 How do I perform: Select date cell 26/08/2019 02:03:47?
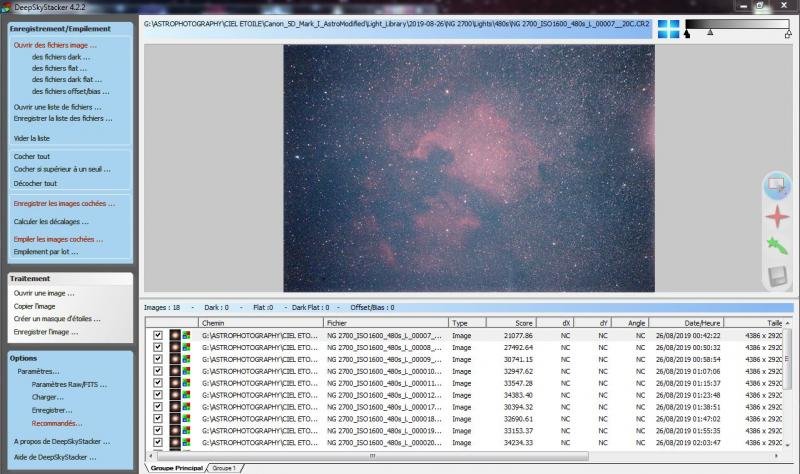[688, 442]
